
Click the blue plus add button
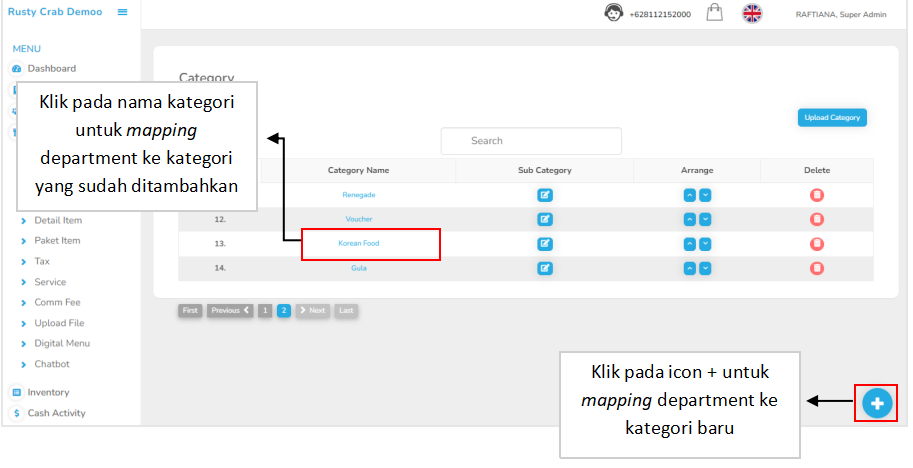pyautogui.click(x=877, y=403)
